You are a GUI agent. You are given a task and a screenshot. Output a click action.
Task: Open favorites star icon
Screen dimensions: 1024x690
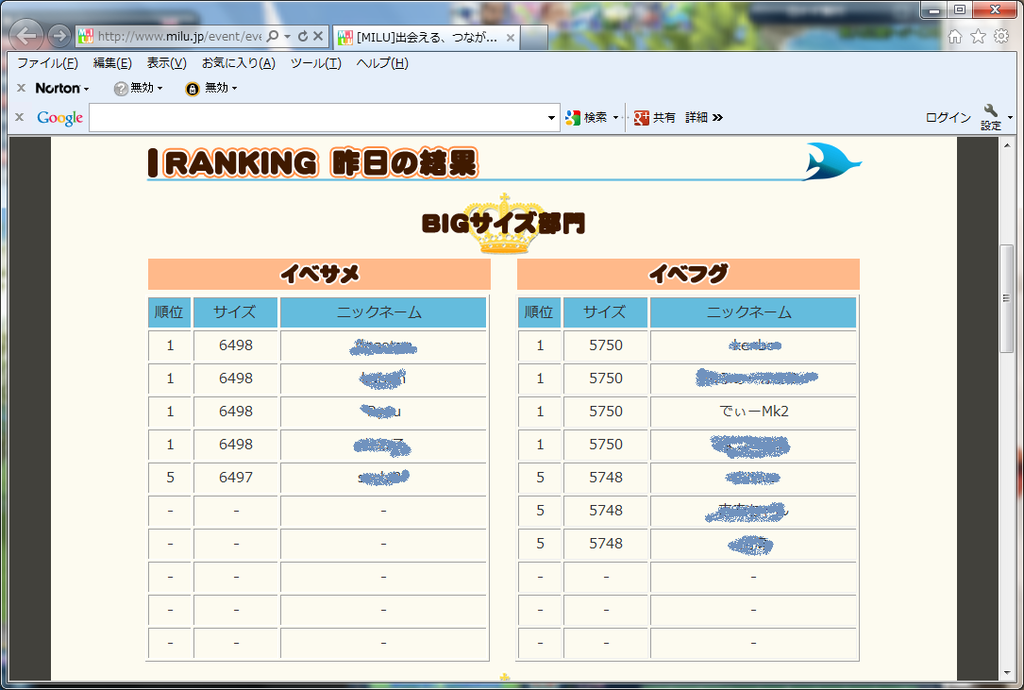click(978, 36)
